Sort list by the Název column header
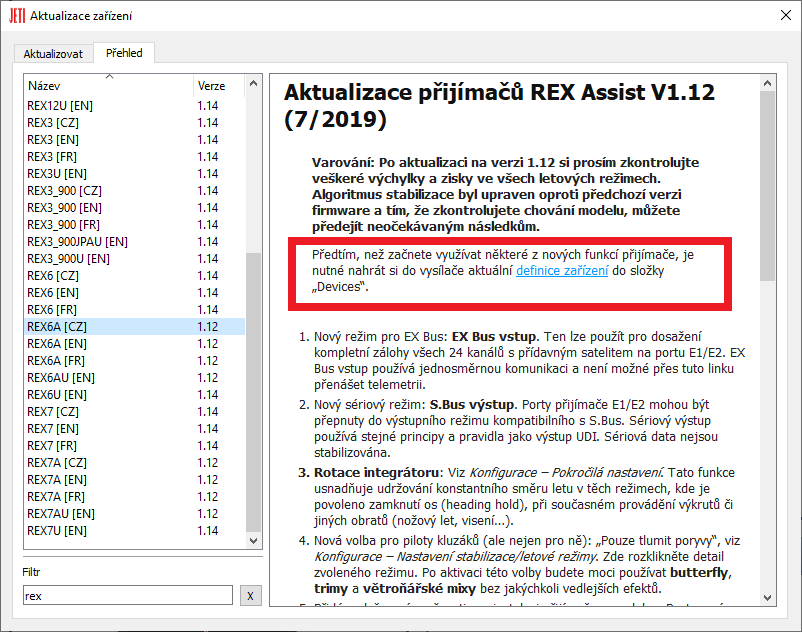This screenshot has height=632, width=802. (x=109, y=85)
